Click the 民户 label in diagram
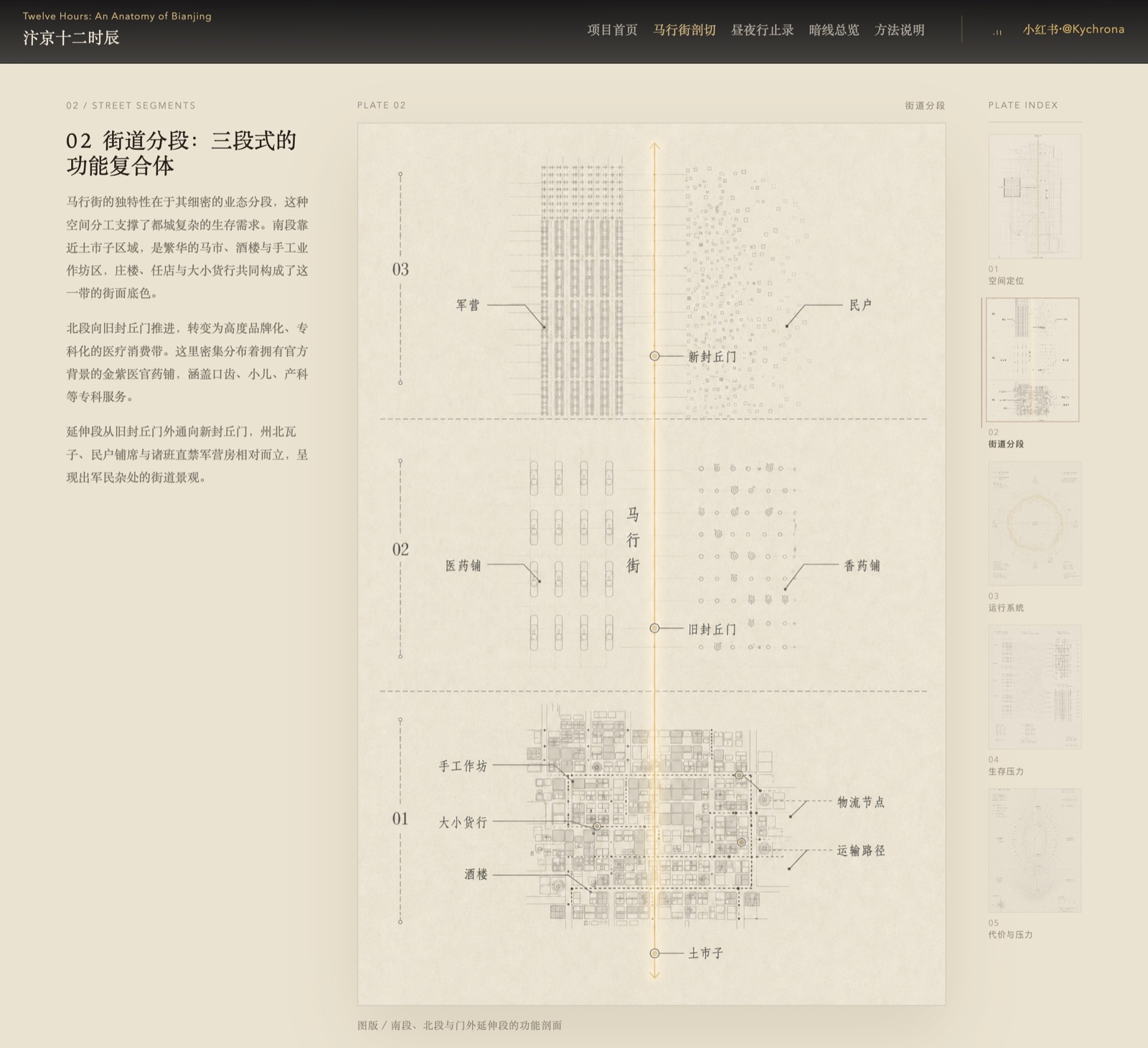 860,305
